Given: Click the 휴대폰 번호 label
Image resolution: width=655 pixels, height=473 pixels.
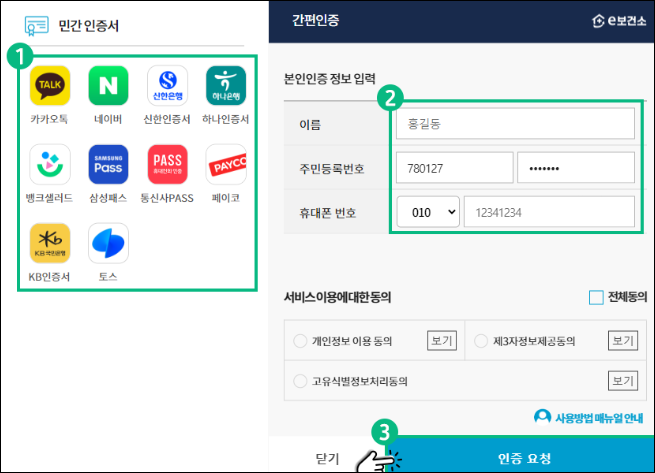Looking at the screenshot, I should [x=328, y=213].
